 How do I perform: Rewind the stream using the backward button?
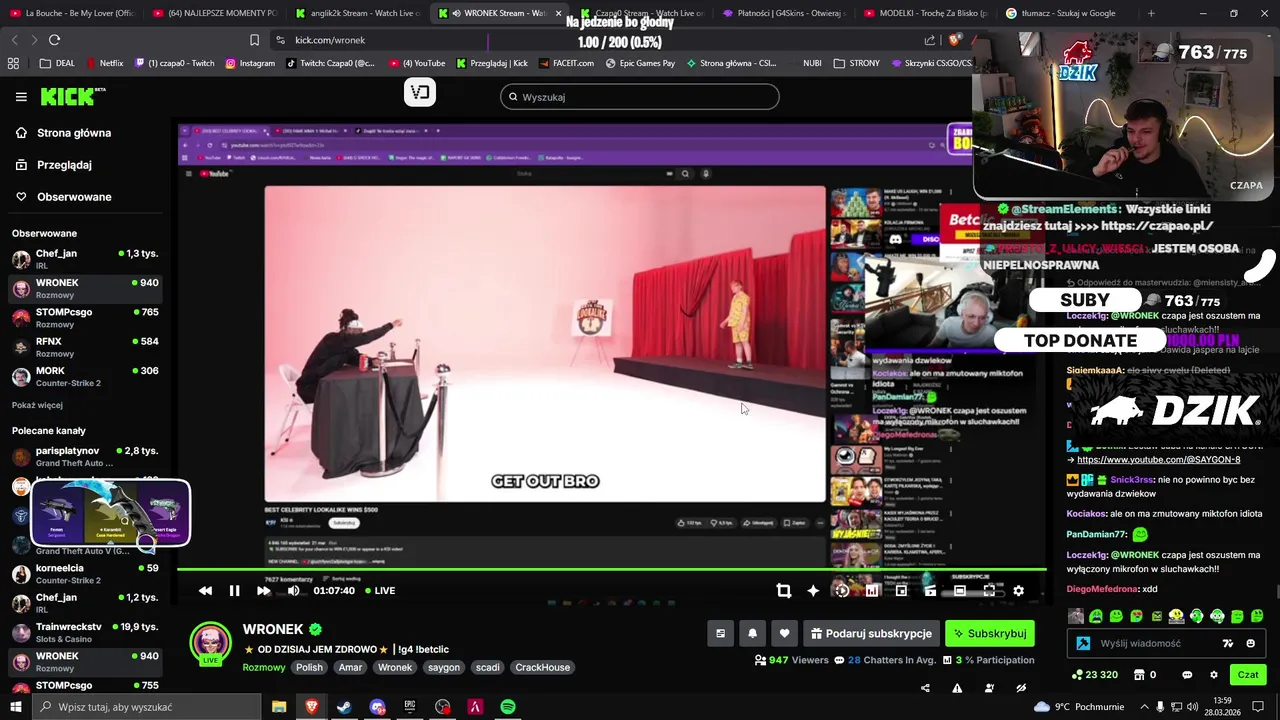click(x=205, y=591)
